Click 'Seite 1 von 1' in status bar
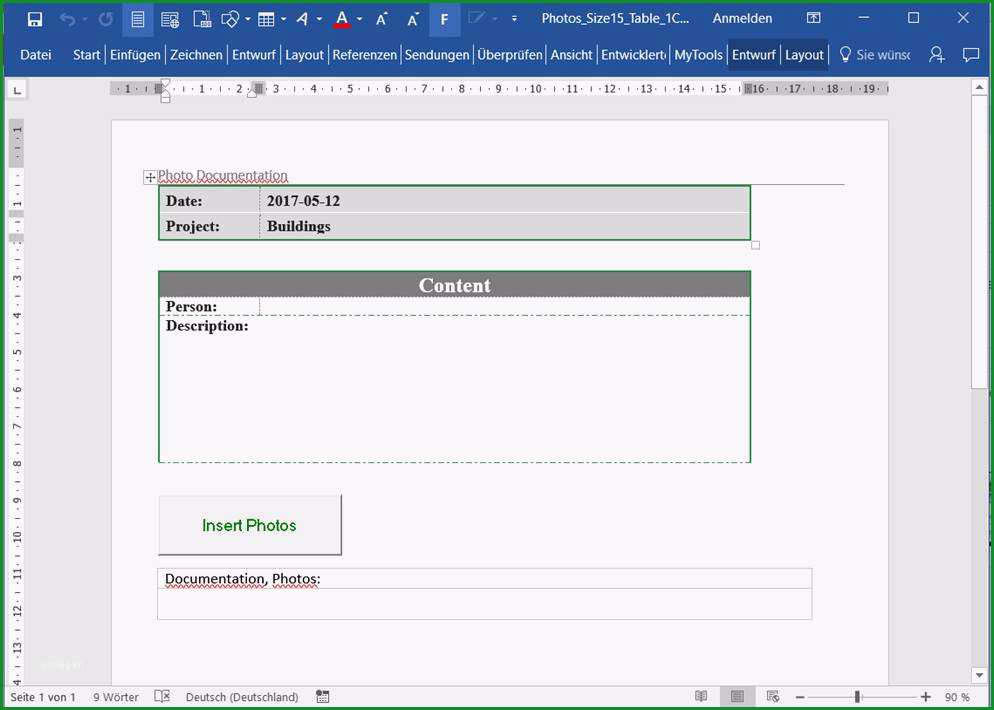Image resolution: width=994 pixels, height=710 pixels. pyautogui.click(x=43, y=697)
